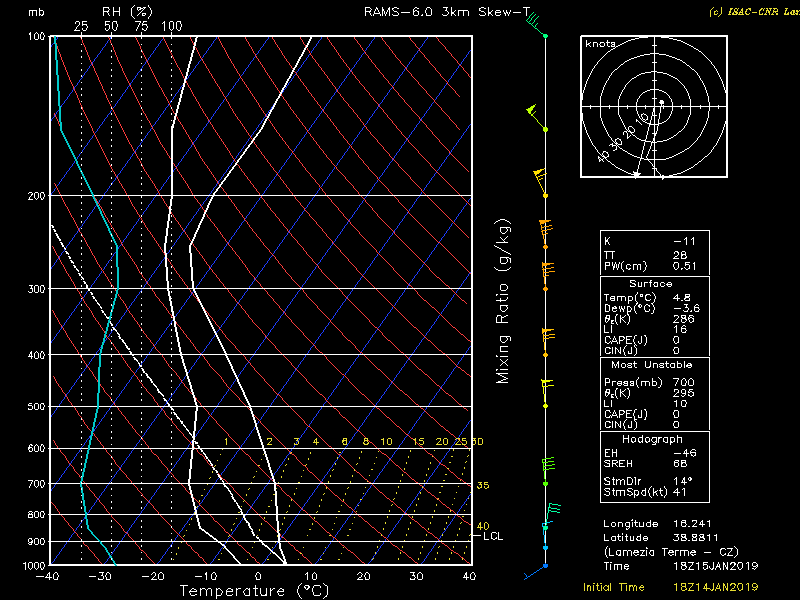Click the orange wind barb at 300 mb level
The image size is (800, 600).
(x=547, y=277)
